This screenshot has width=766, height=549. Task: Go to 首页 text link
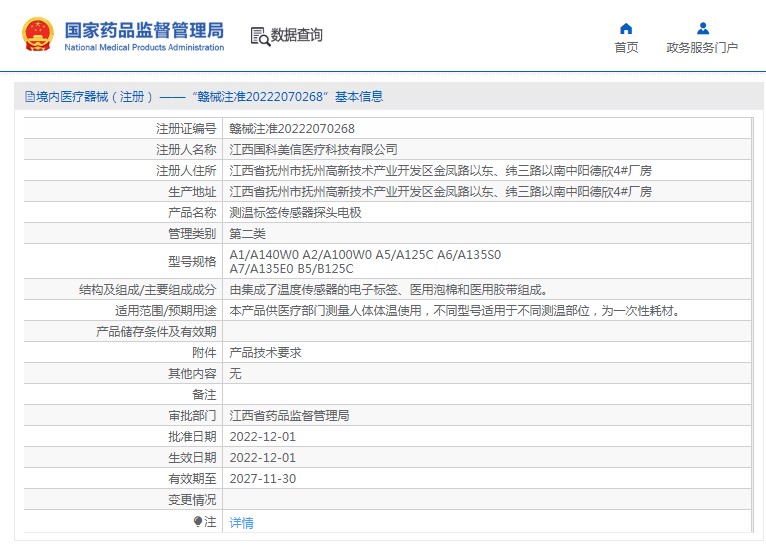(x=626, y=47)
